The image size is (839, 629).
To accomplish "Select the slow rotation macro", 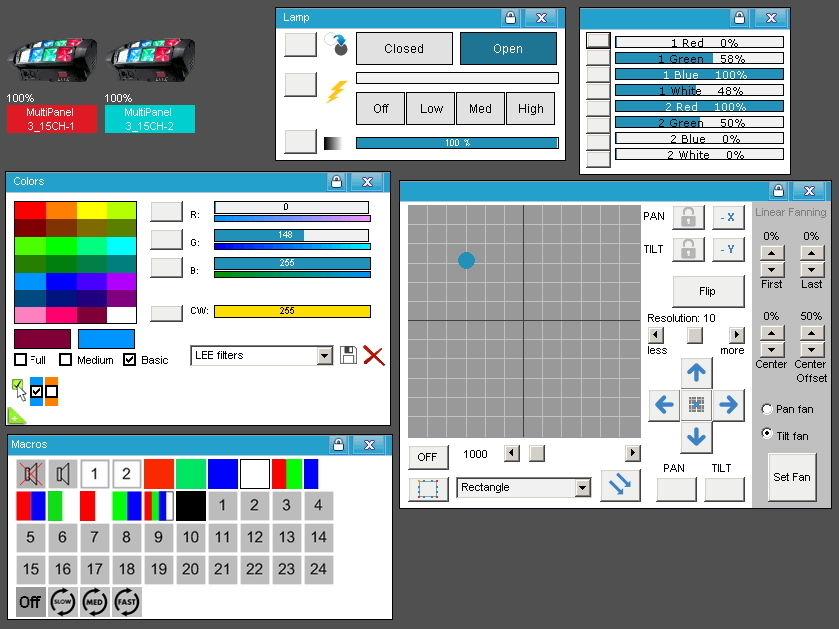I will tap(63, 602).
